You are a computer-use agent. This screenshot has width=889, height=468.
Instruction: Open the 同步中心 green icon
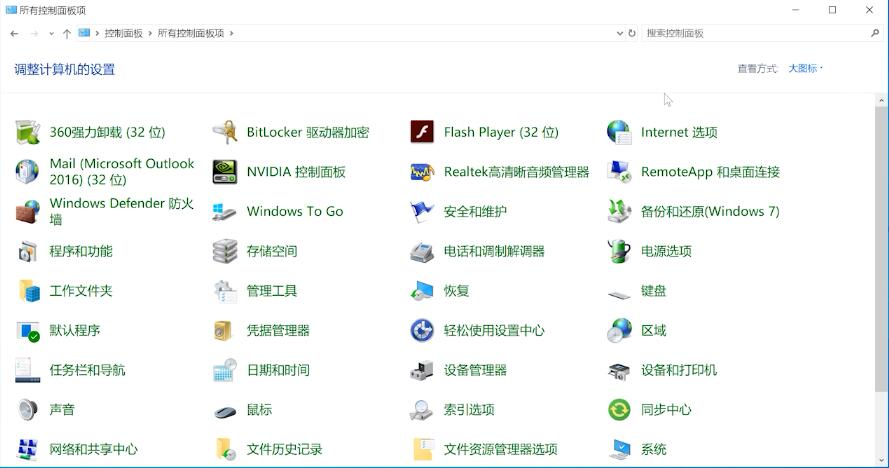619,410
